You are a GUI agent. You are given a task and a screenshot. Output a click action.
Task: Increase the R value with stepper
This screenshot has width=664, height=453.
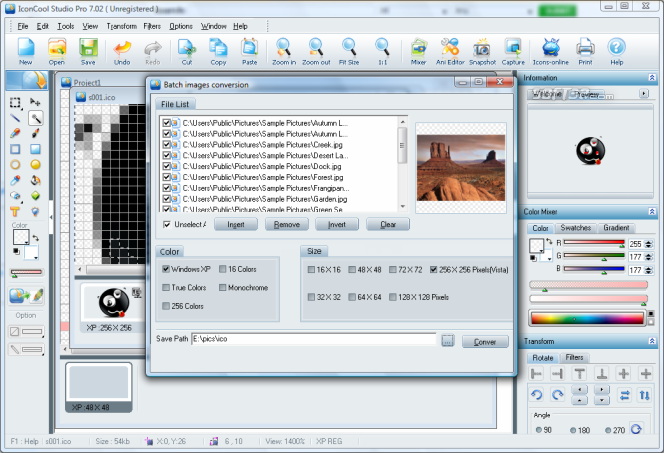pos(649,242)
